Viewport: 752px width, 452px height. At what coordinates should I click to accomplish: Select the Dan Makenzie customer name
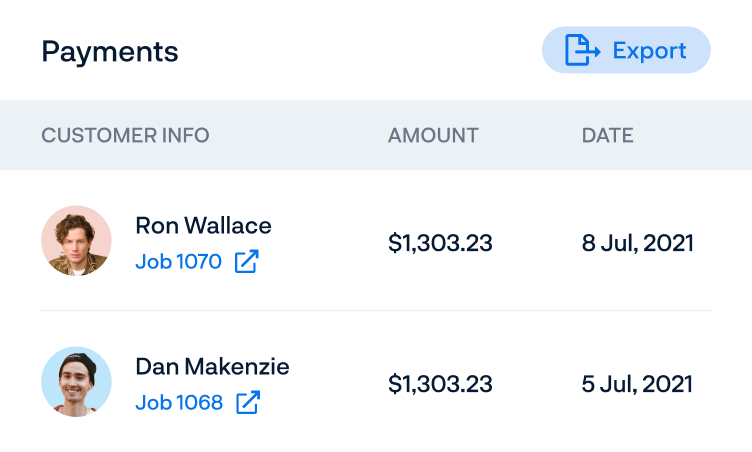[212, 367]
